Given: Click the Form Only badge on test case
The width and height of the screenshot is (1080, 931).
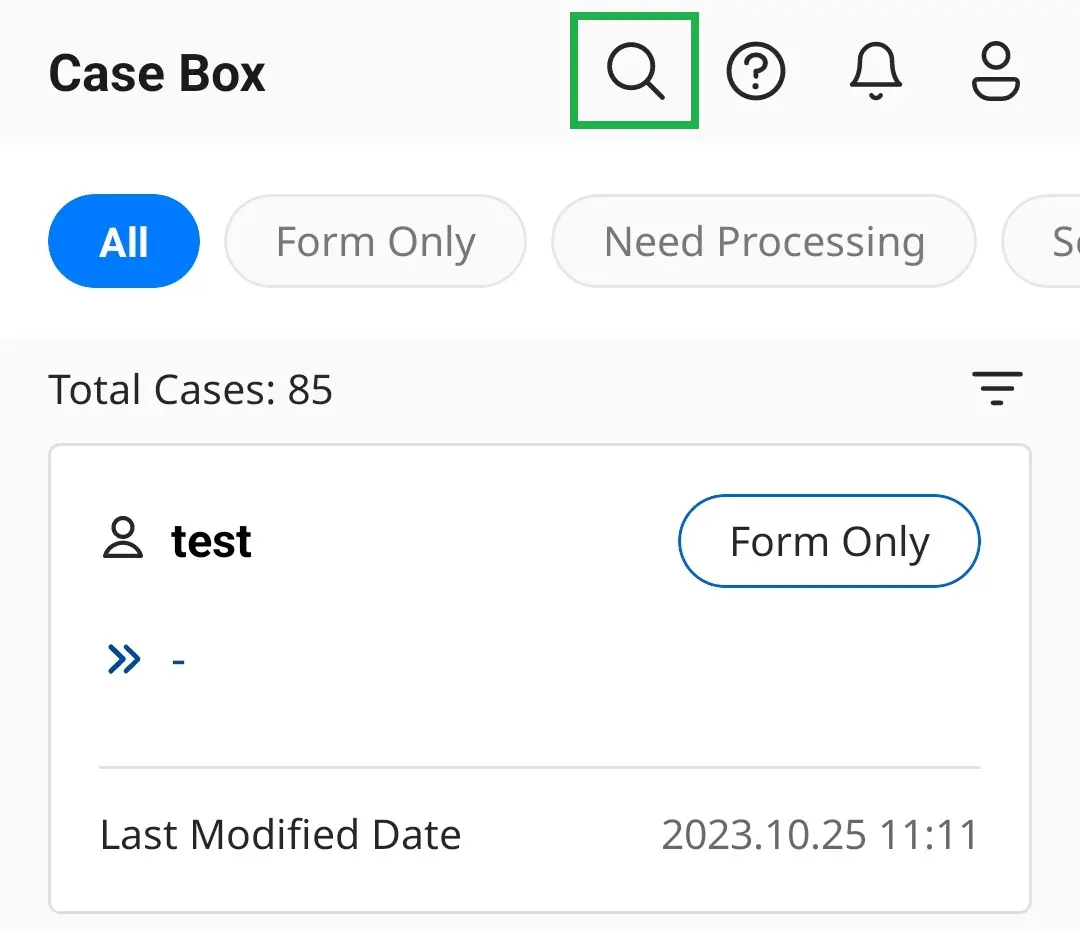Looking at the screenshot, I should [x=829, y=541].
